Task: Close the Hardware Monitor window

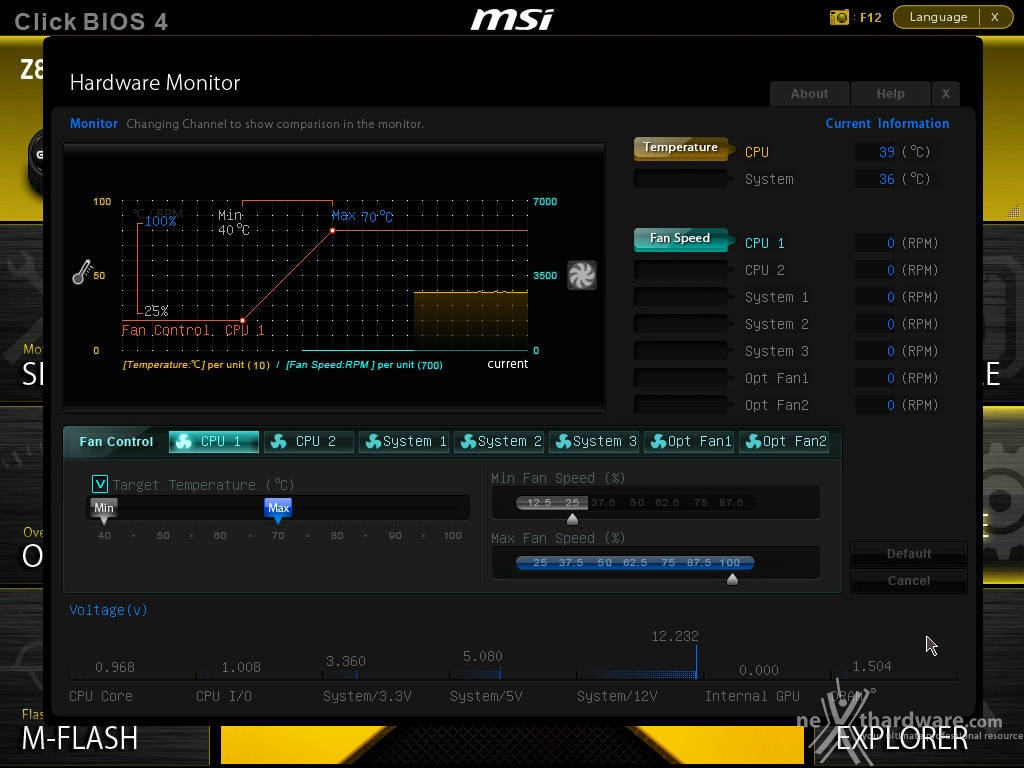Action: click(946, 93)
